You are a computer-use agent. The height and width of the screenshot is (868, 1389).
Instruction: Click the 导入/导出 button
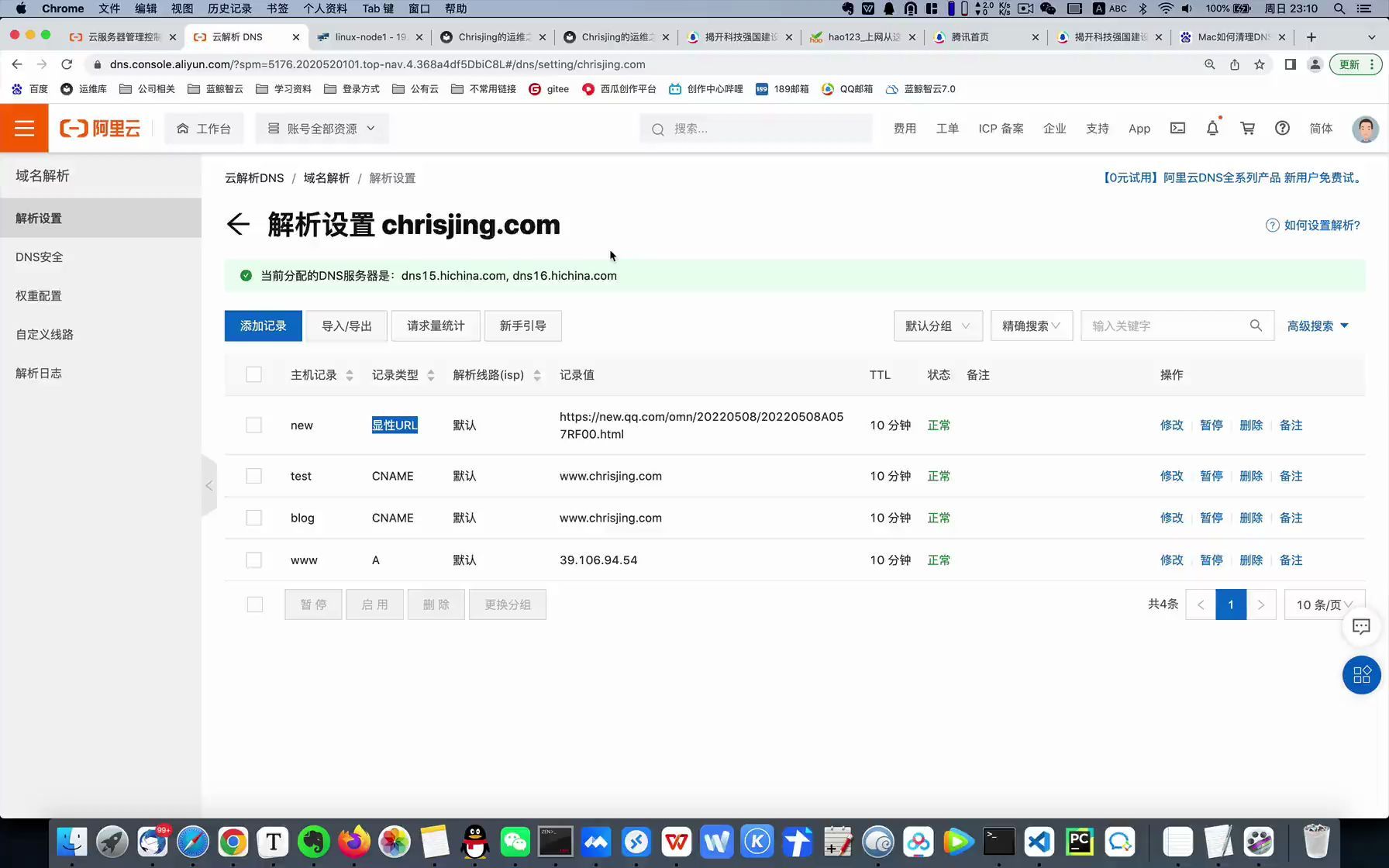point(346,325)
